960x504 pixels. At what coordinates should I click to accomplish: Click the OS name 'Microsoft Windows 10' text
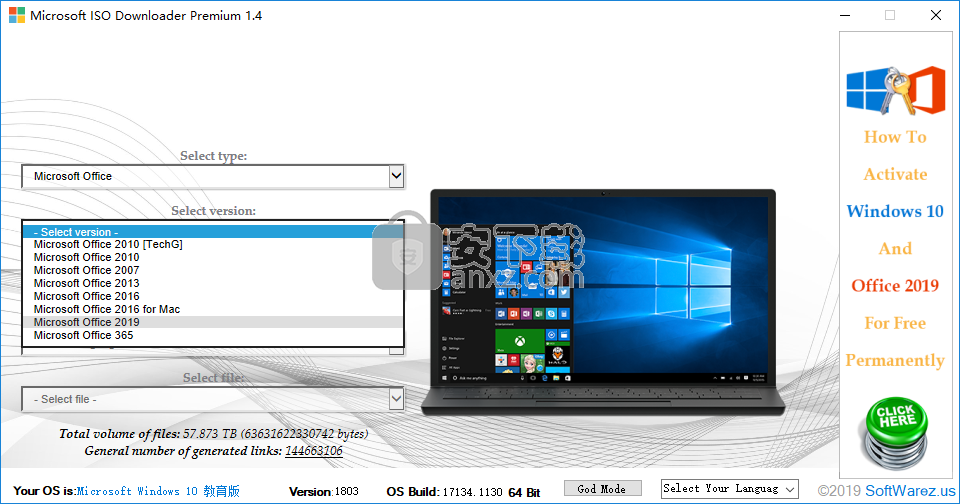point(158,491)
